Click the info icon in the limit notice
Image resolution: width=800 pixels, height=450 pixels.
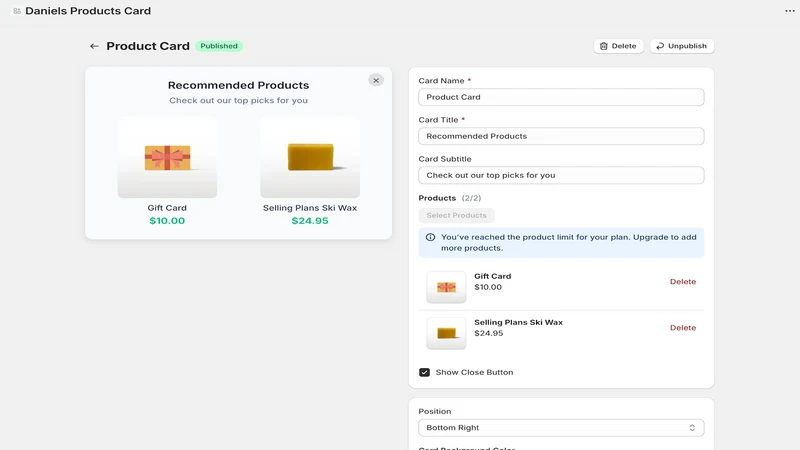pos(431,237)
